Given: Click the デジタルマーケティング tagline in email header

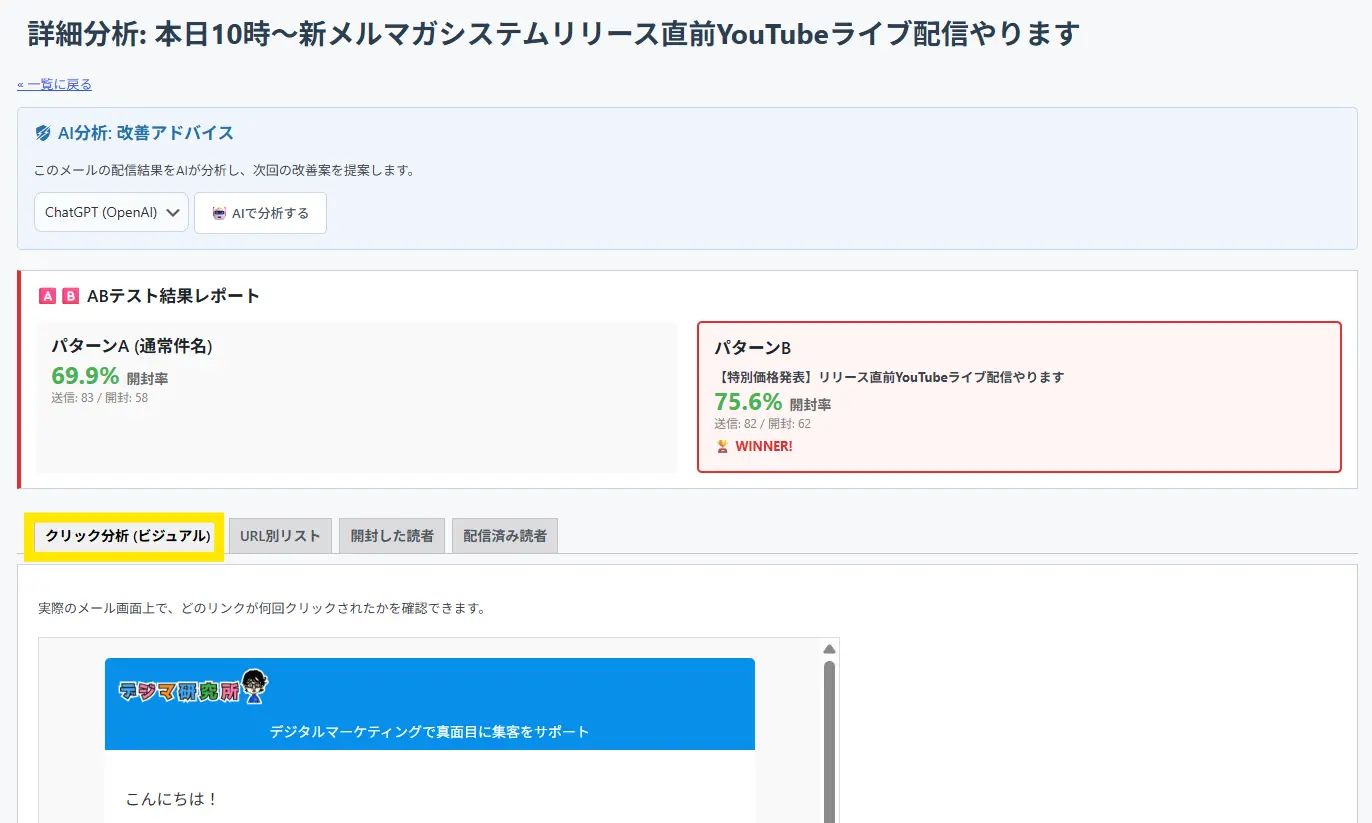Looking at the screenshot, I should 429,732.
